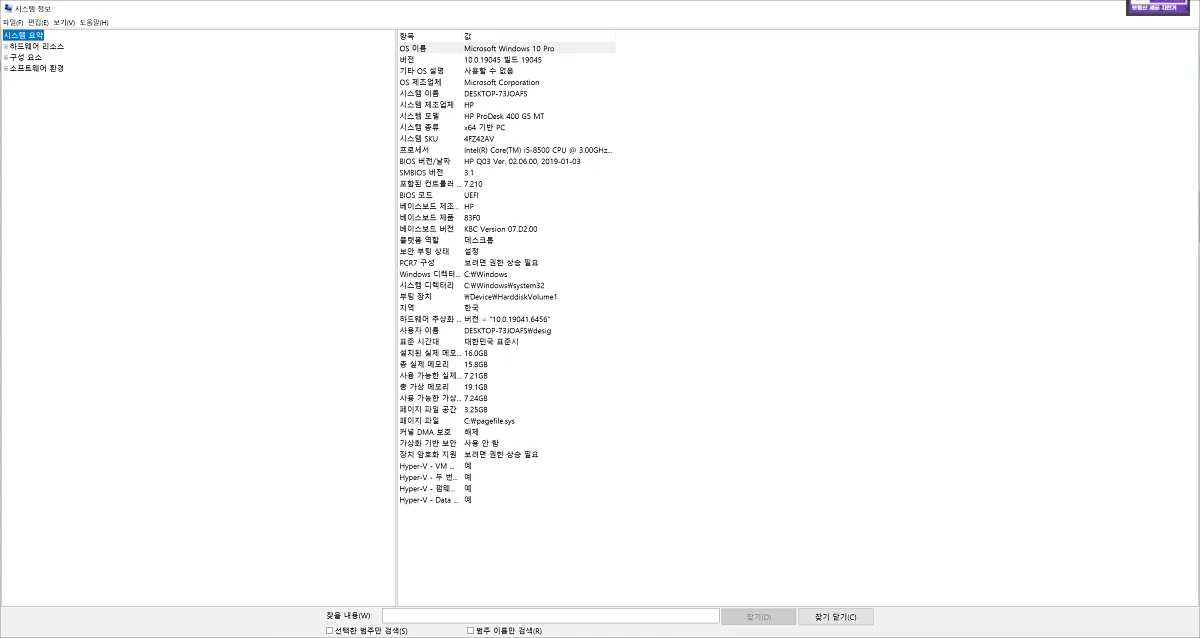This screenshot has height=638, width=1200.
Task: Click value 데스크톱 in 플랫폼 역할 row
Action: click(479, 240)
